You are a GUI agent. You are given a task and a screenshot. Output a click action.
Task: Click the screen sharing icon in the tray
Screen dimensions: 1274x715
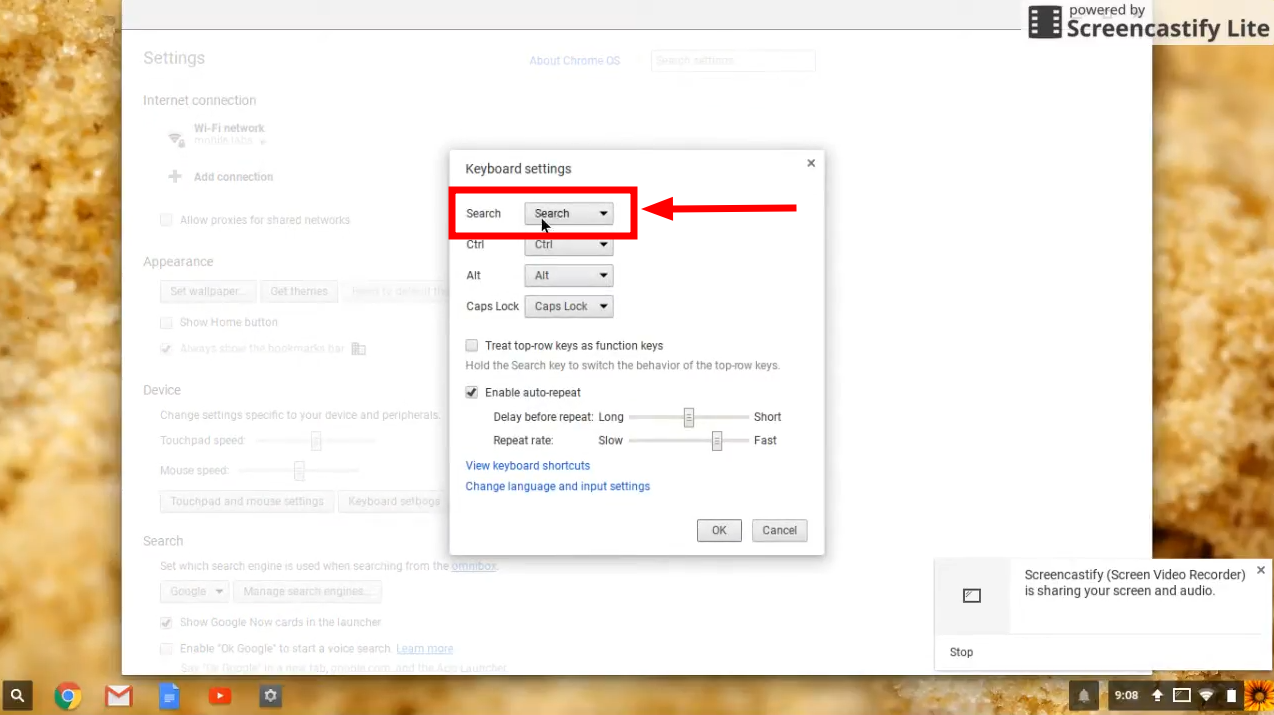click(x=1181, y=695)
